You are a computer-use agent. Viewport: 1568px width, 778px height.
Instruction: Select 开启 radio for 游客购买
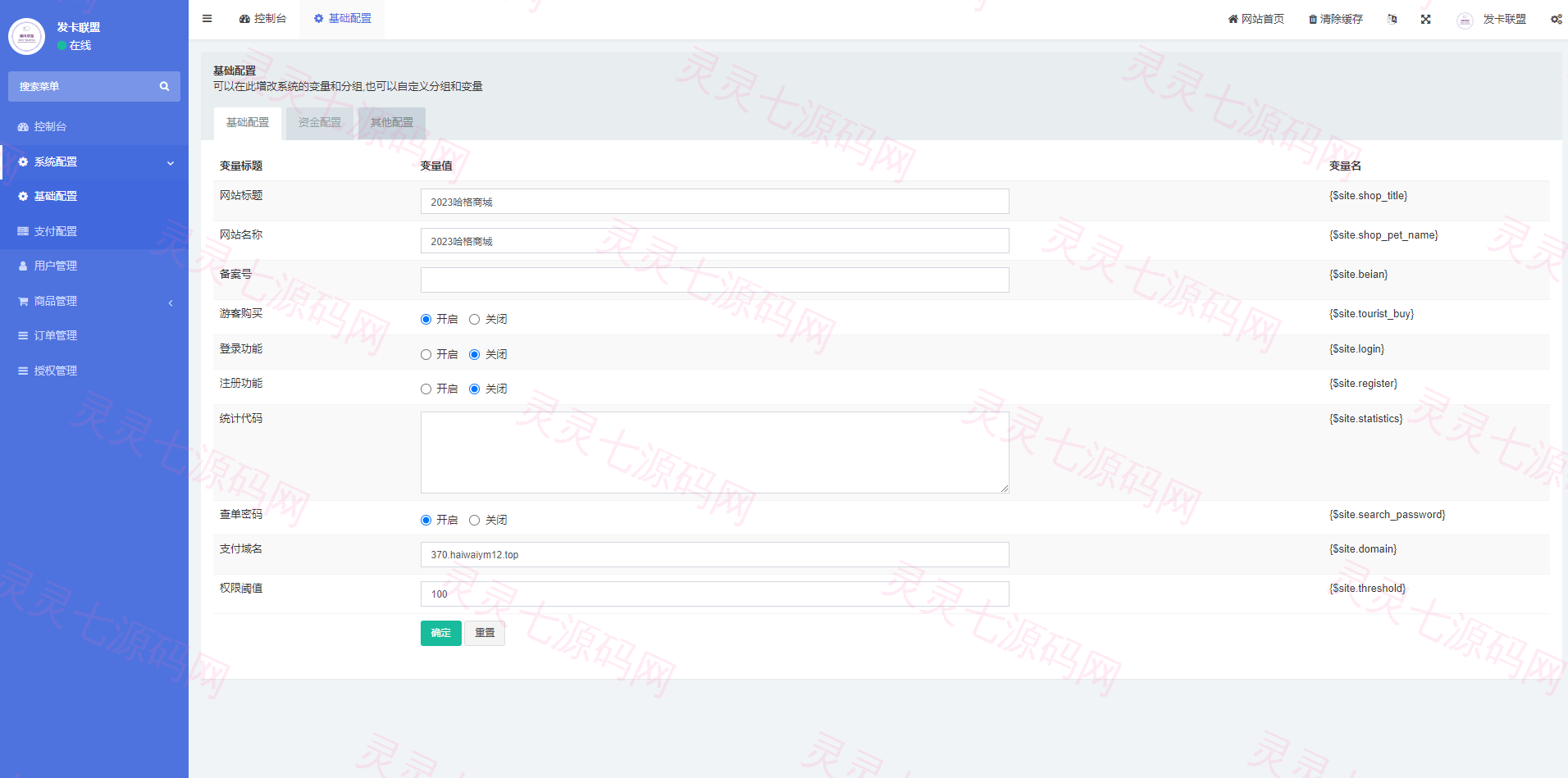click(426, 320)
